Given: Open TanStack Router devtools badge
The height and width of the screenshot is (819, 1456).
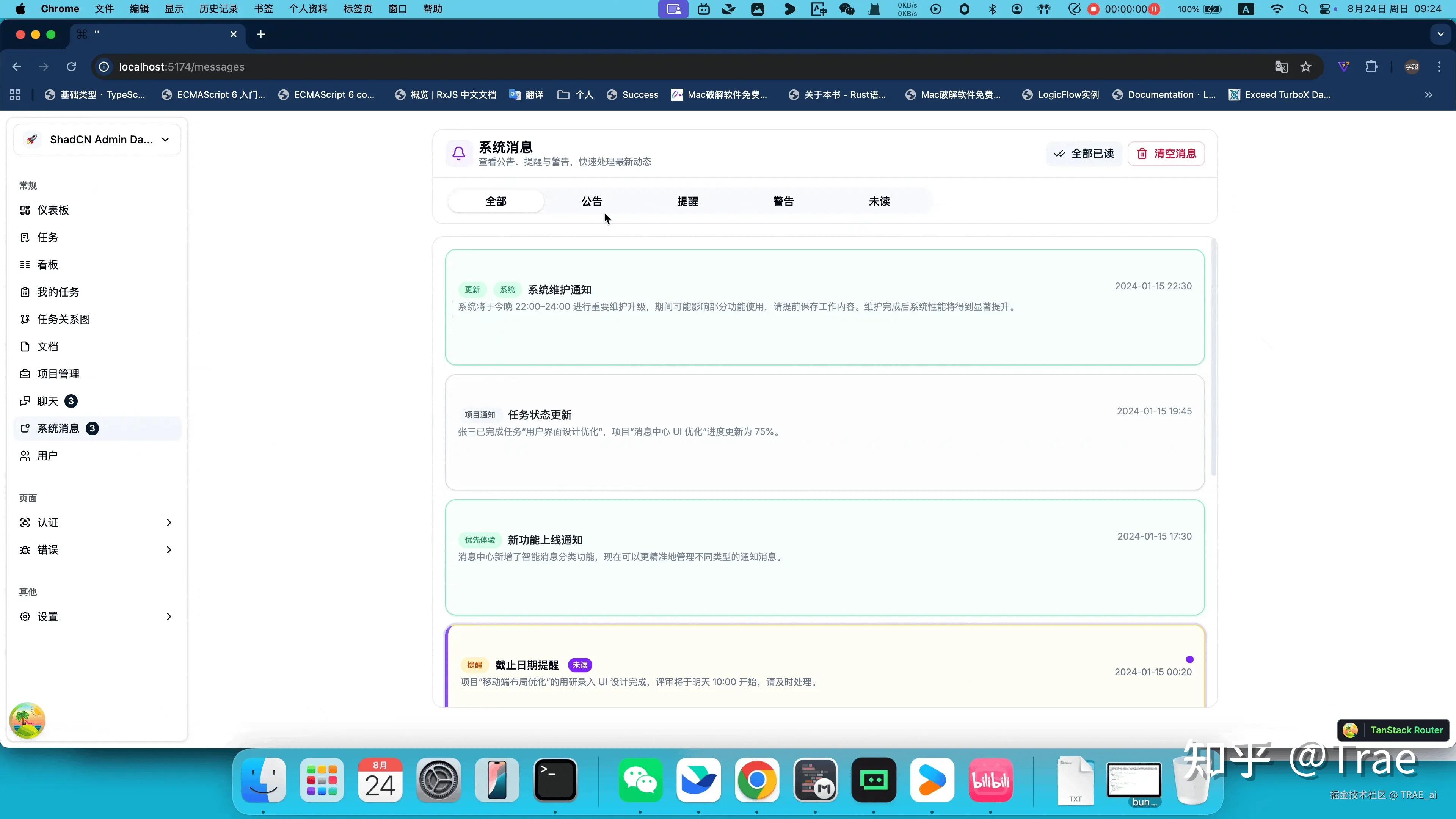Looking at the screenshot, I should pyautogui.click(x=1394, y=730).
